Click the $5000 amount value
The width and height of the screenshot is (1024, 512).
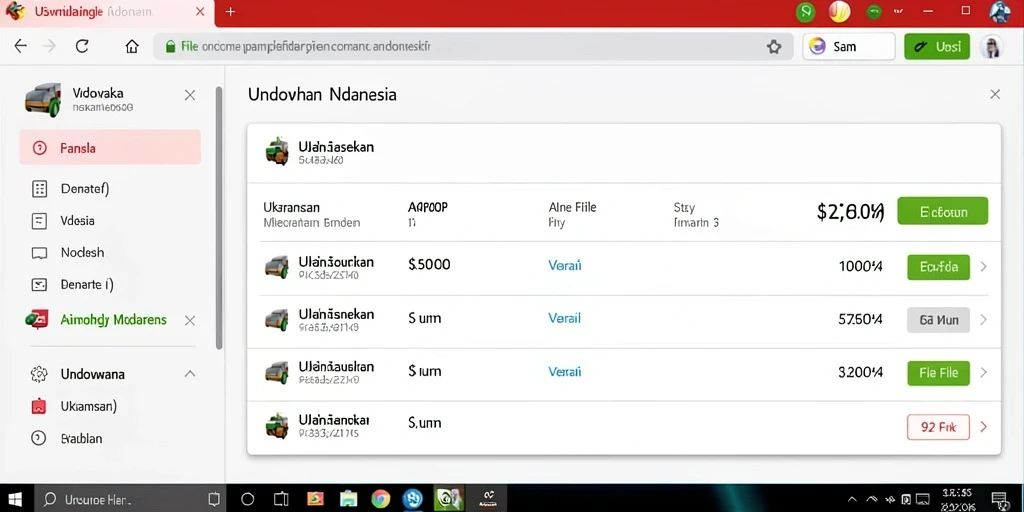[429, 264]
